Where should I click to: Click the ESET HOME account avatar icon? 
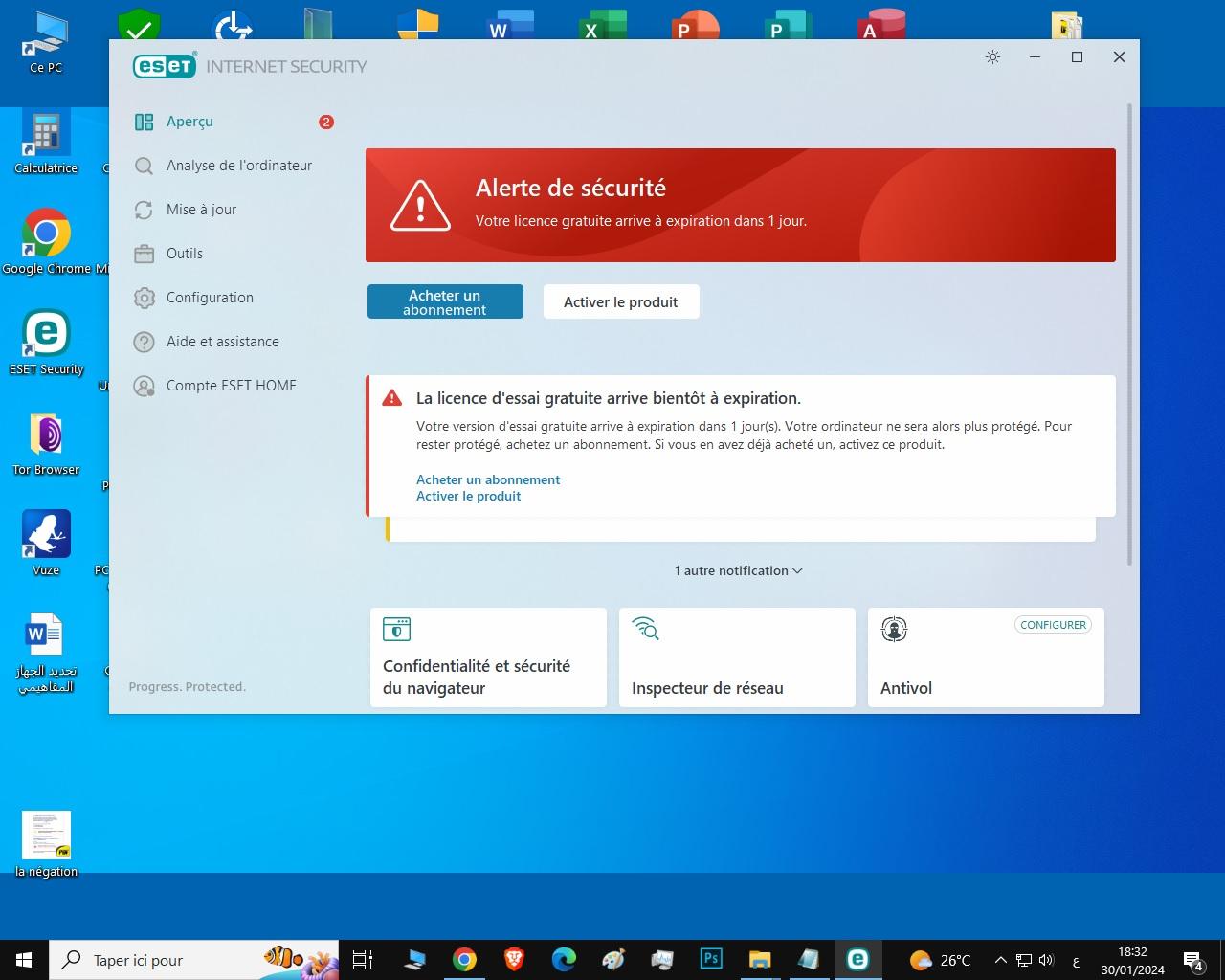[x=145, y=386]
